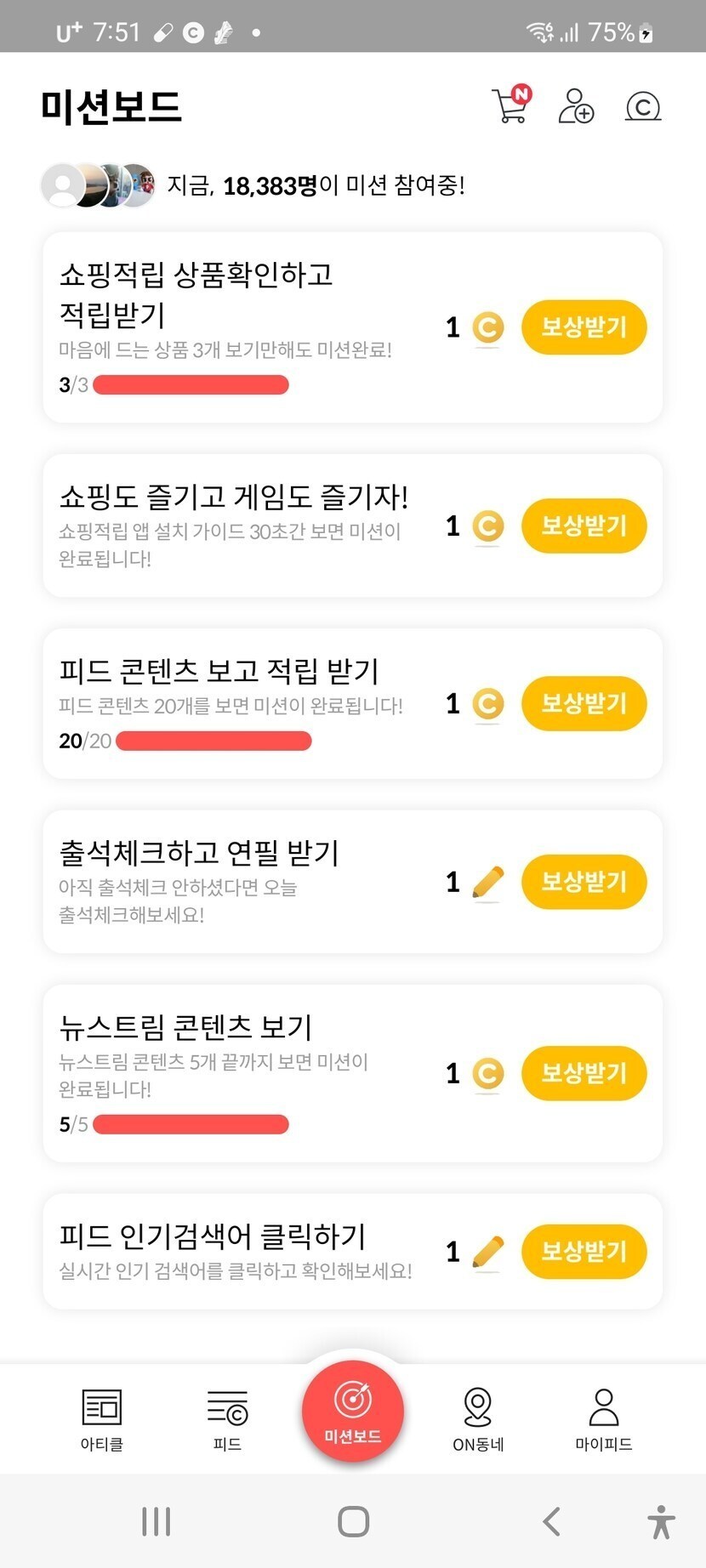Tap 보상받기 for 출석체크하고 연필 받기
706x1568 pixels.
(584, 882)
